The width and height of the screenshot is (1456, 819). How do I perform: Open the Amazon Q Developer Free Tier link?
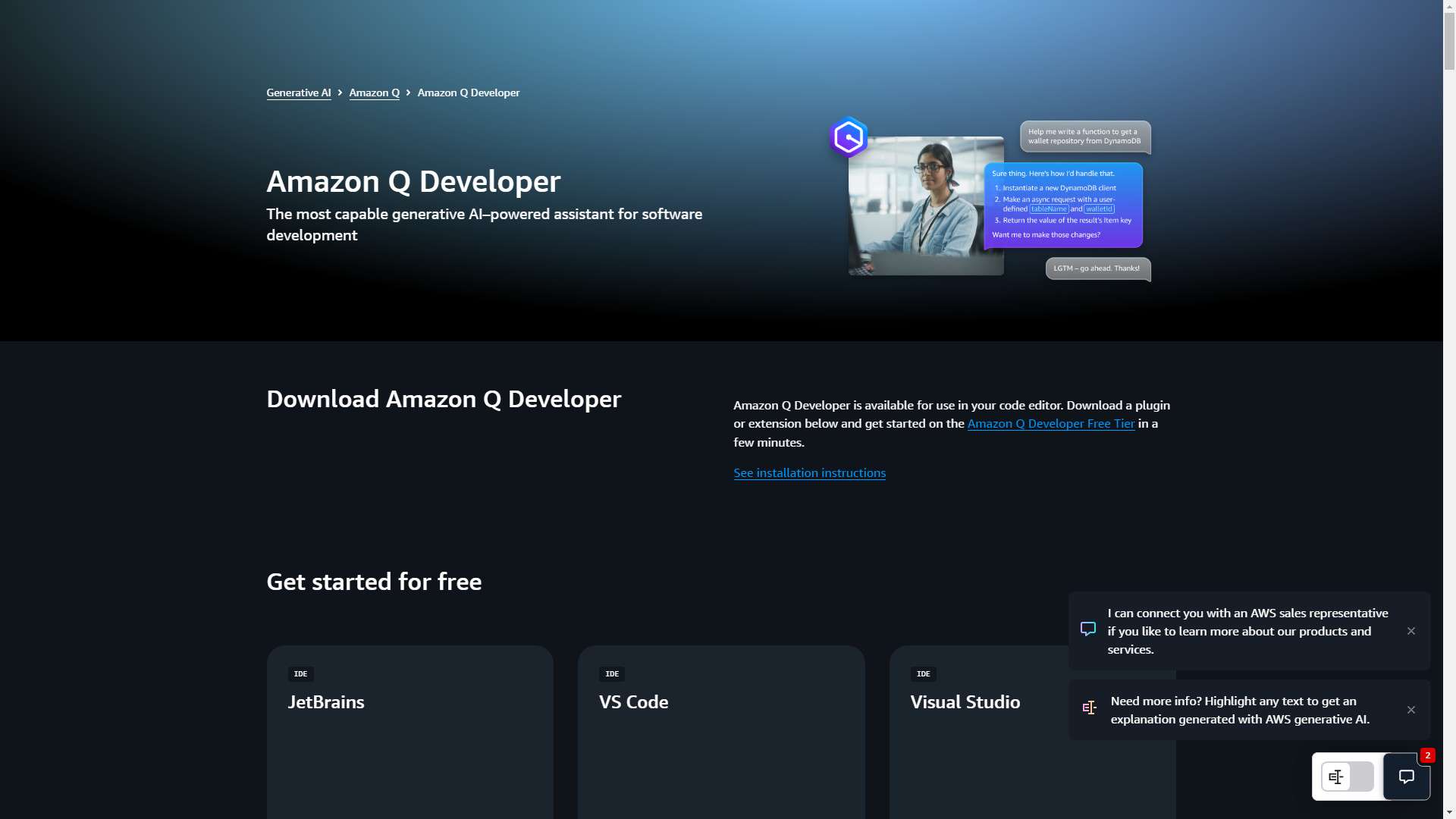[1051, 424]
